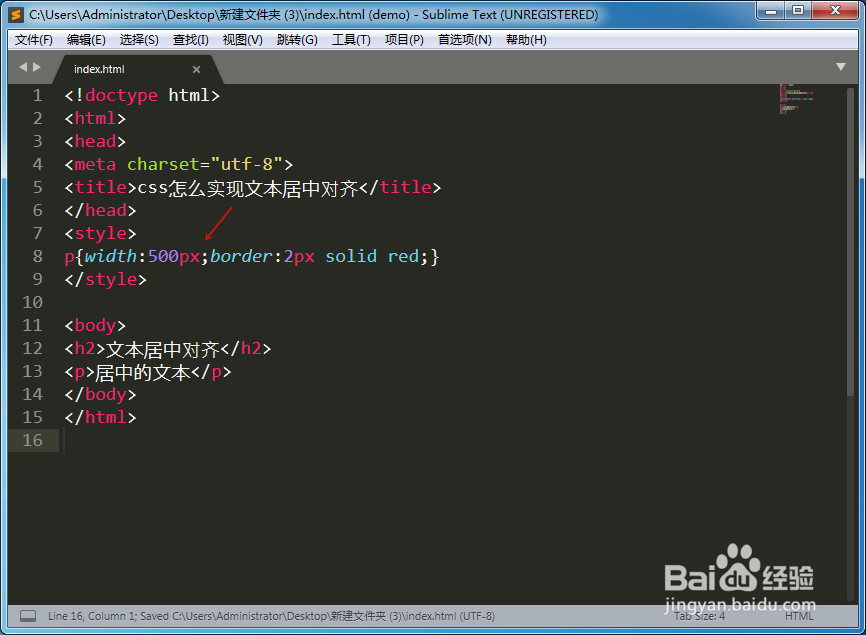The height and width of the screenshot is (635, 866).
Task: Open the 编辑(E) menu
Action: click(86, 40)
